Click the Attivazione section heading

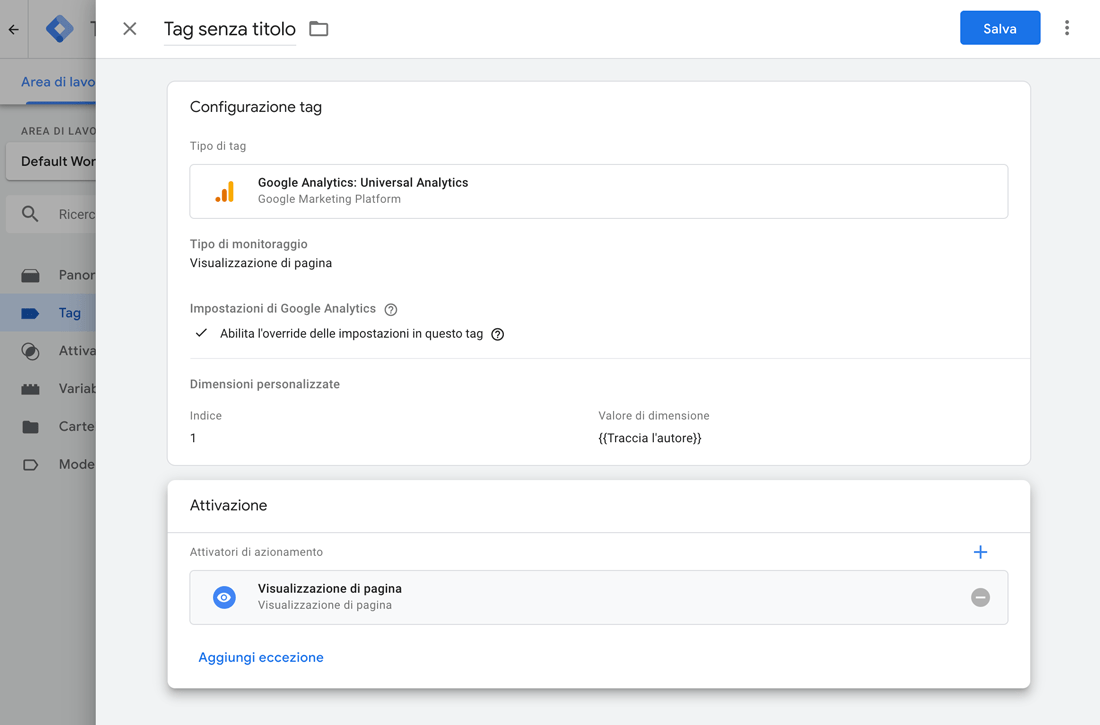point(229,505)
